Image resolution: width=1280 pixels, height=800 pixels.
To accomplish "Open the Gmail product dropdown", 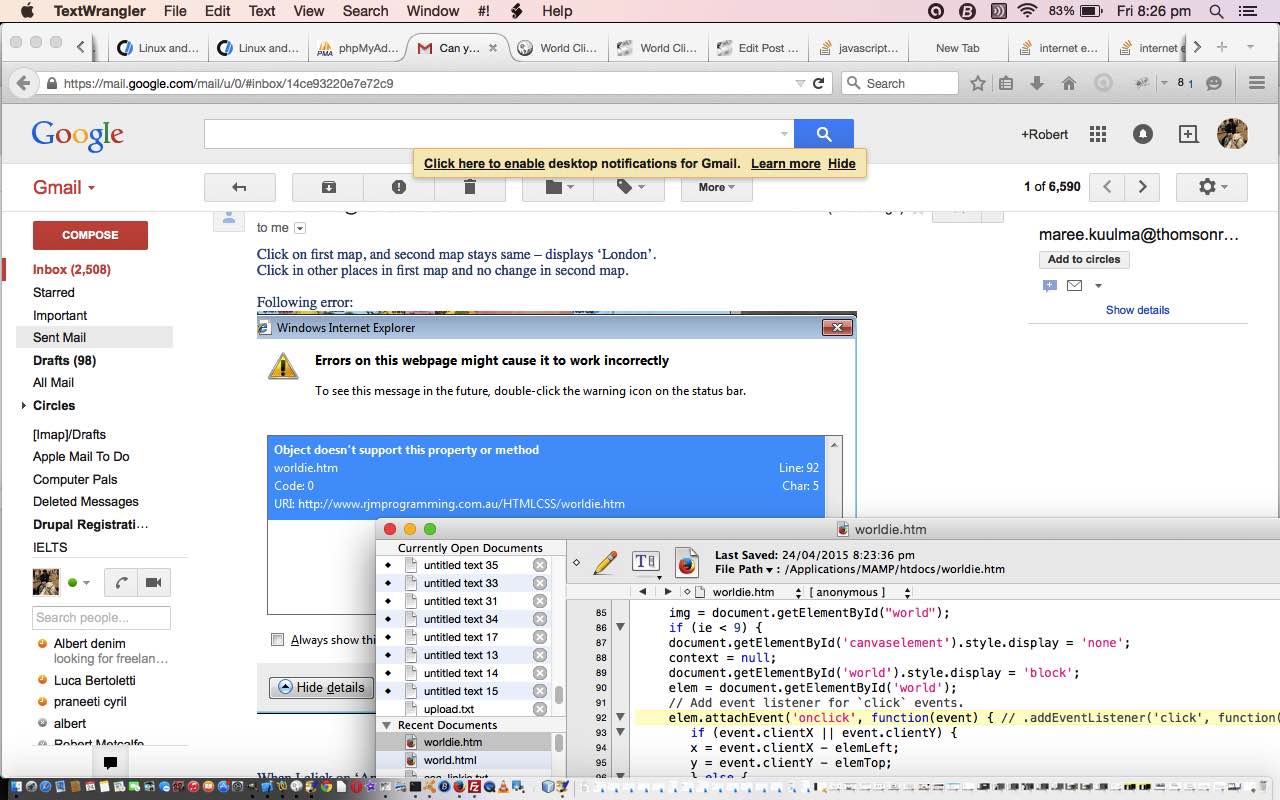I will click(64, 187).
